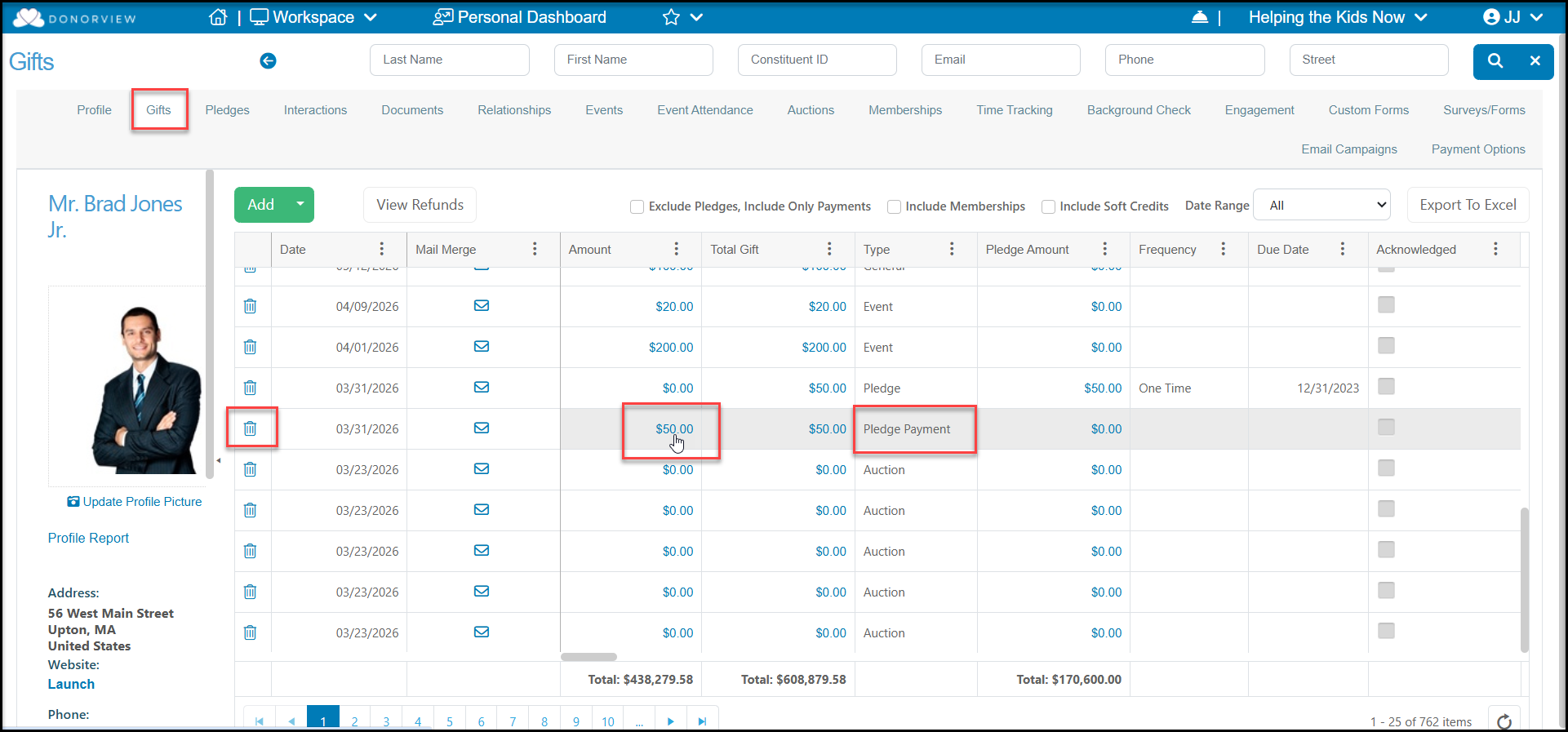Open Amount column options menu
Viewport: 1568px width, 732px height.
(677, 249)
